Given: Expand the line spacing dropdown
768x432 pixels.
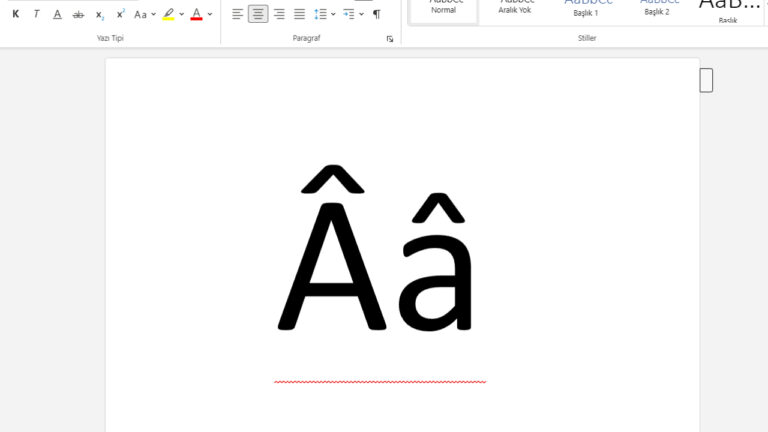Looking at the screenshot, I should pos(333,14).
